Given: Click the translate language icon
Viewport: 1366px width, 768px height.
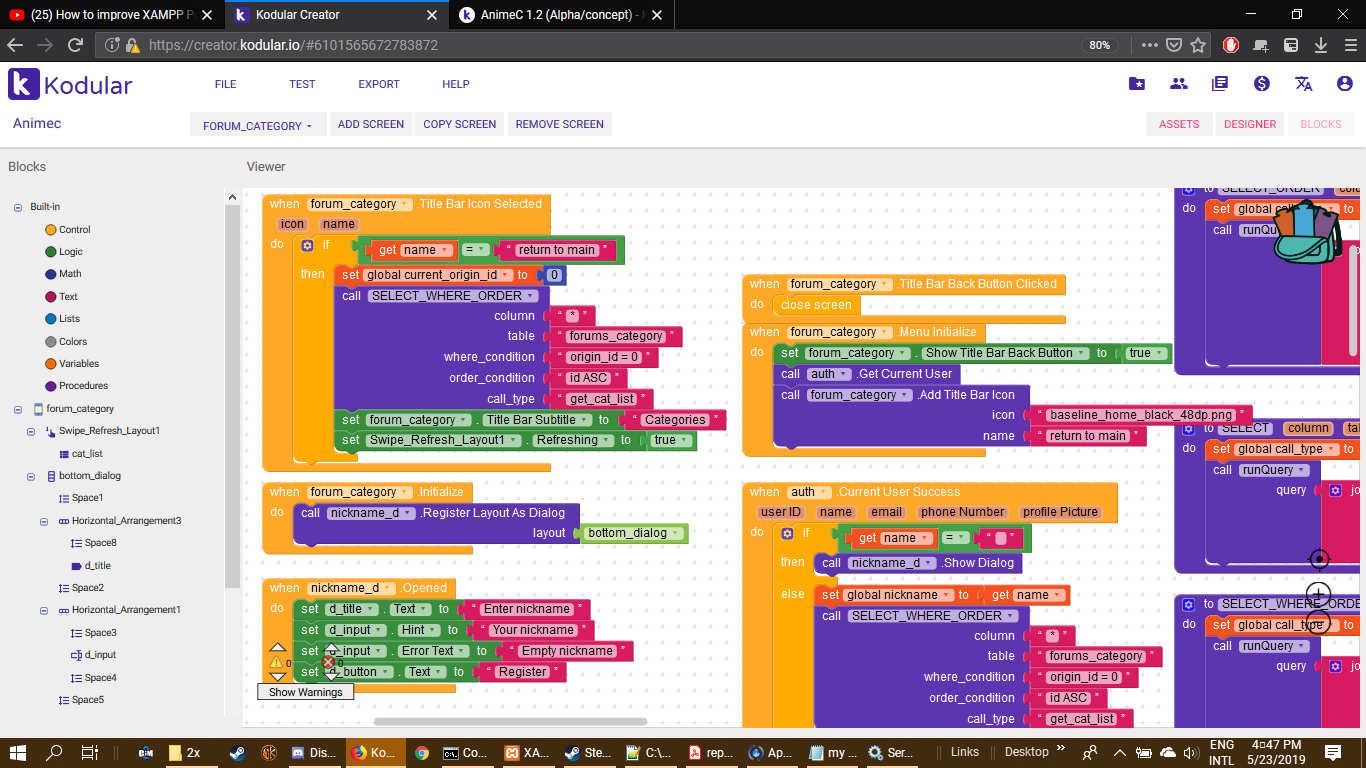Looking at the screenshot, I should (x=1303, y=84).
